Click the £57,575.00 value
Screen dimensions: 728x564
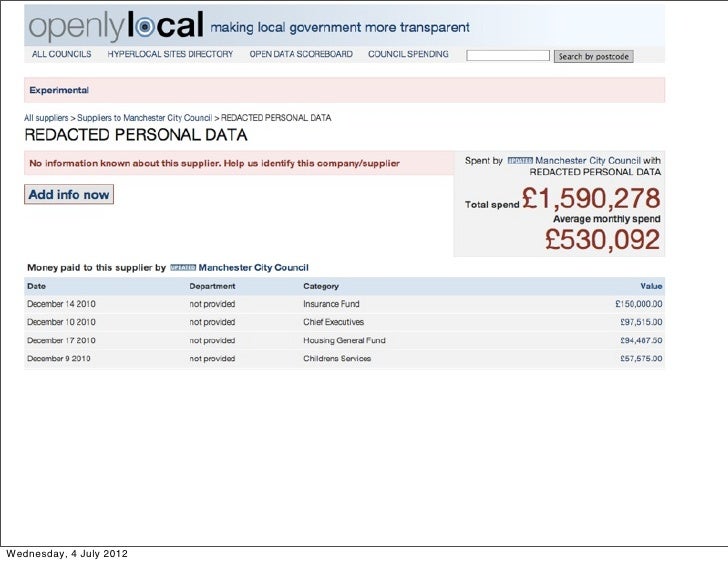click(x=641, y=359)
